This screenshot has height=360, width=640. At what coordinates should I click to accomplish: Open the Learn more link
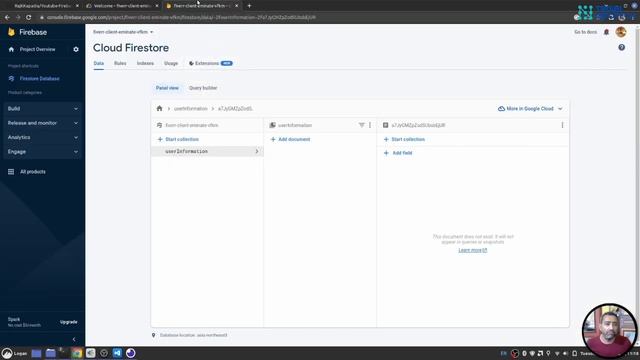tap(473, 250)
